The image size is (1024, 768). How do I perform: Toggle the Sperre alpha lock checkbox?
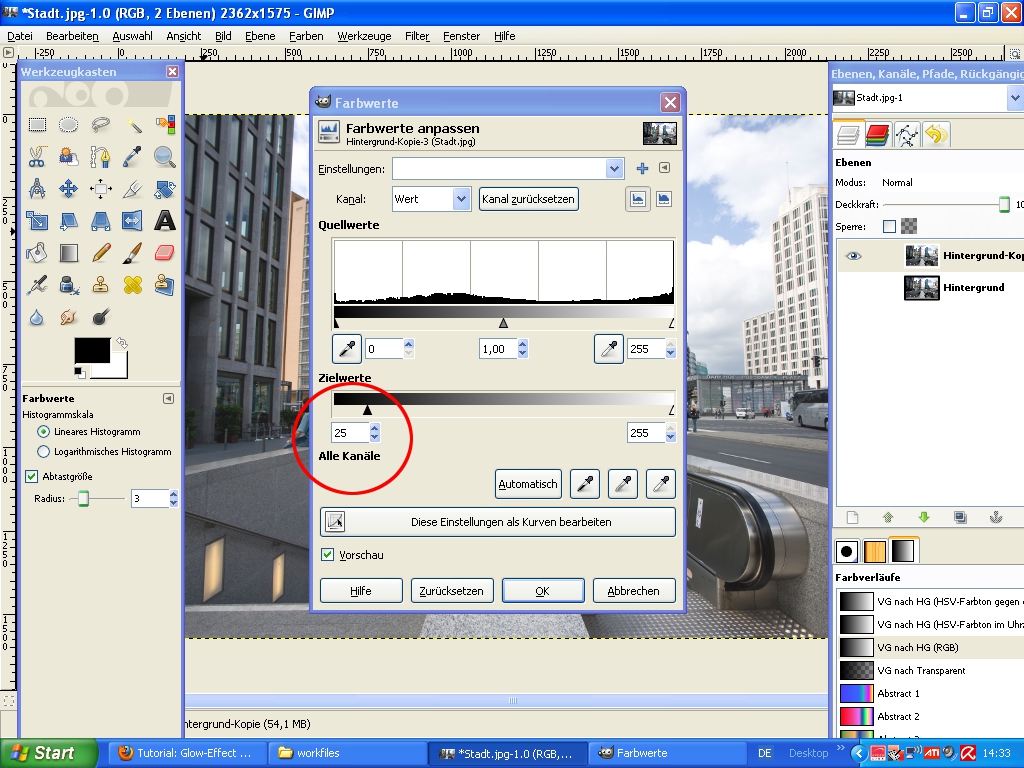pyautogui.click(x=889, y=227)
